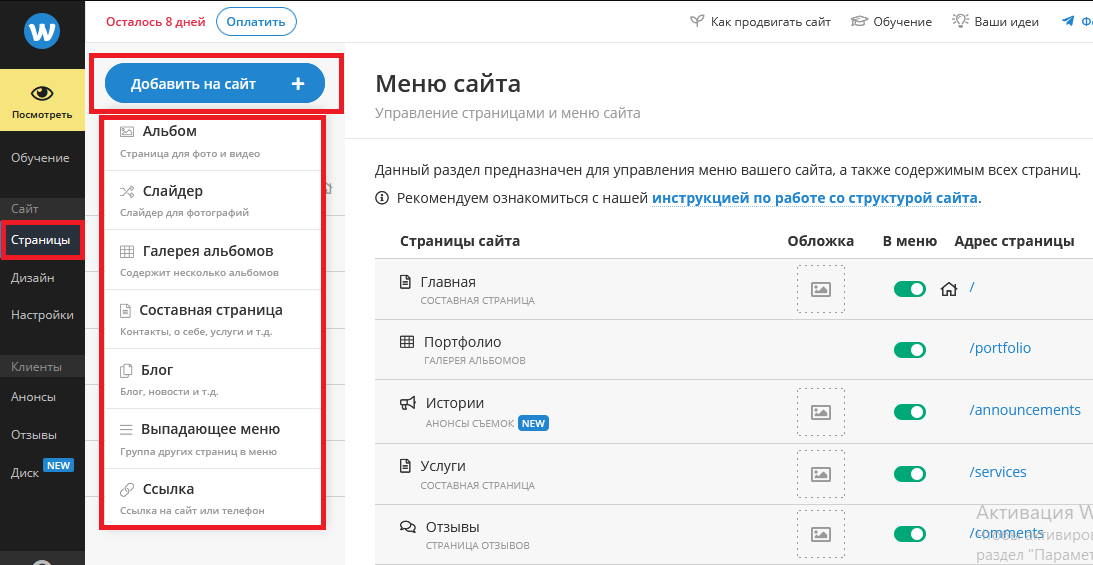Click the info icon beside Рекомендуем text
Screen dimensions: 1093x565
pyautogui.click(x=382, y=198)
